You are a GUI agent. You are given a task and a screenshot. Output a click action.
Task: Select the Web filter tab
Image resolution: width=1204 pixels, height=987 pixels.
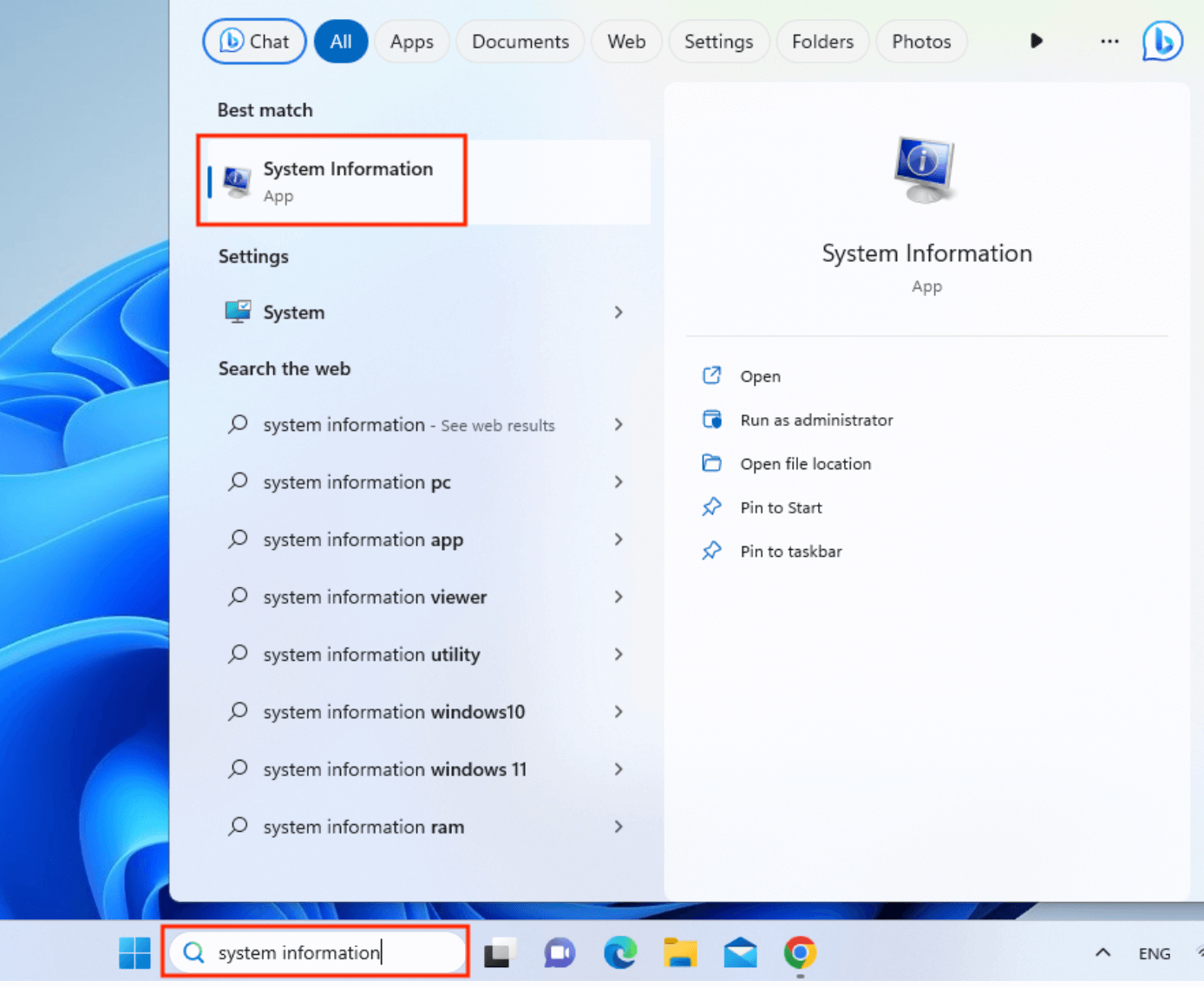(x=626, y=41)
